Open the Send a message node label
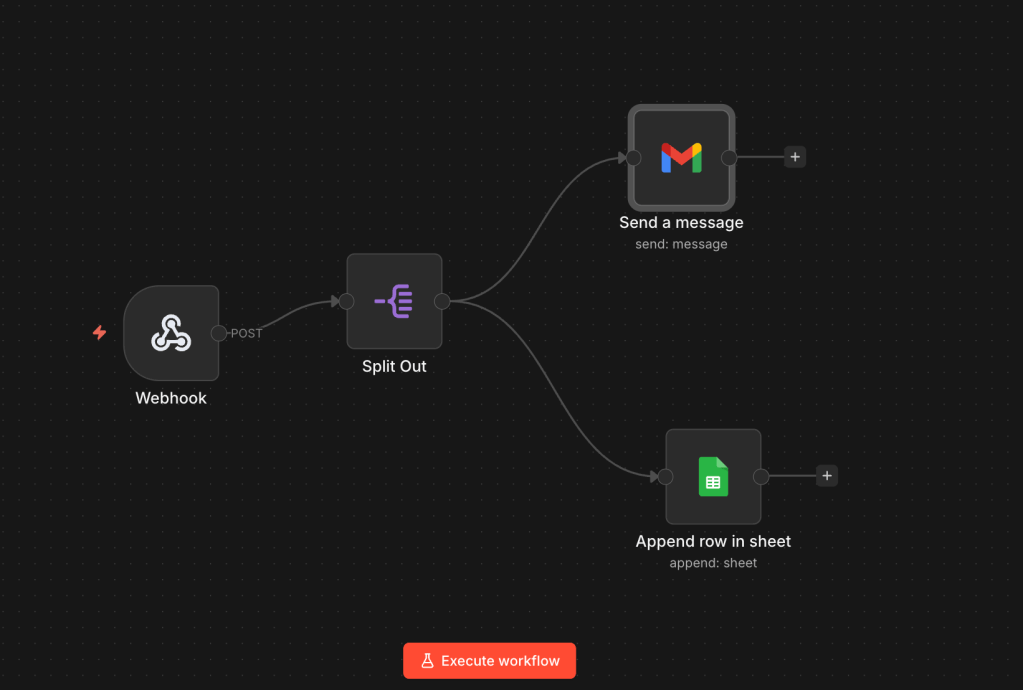 [x=681, y=222]
